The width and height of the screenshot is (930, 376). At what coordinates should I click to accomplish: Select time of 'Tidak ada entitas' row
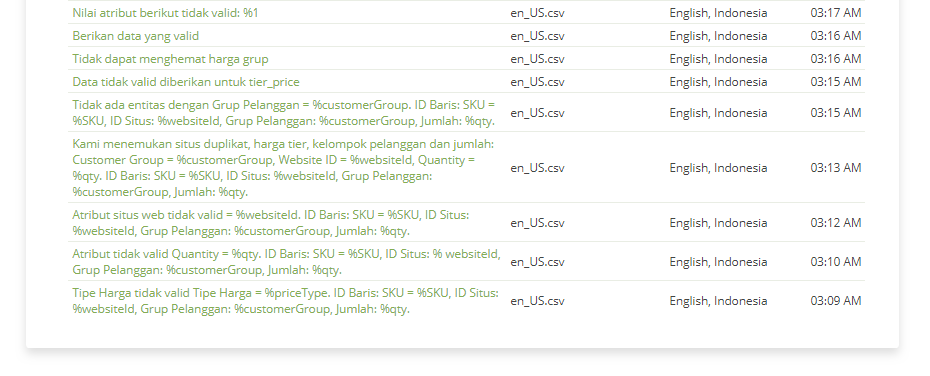[836, 113]
